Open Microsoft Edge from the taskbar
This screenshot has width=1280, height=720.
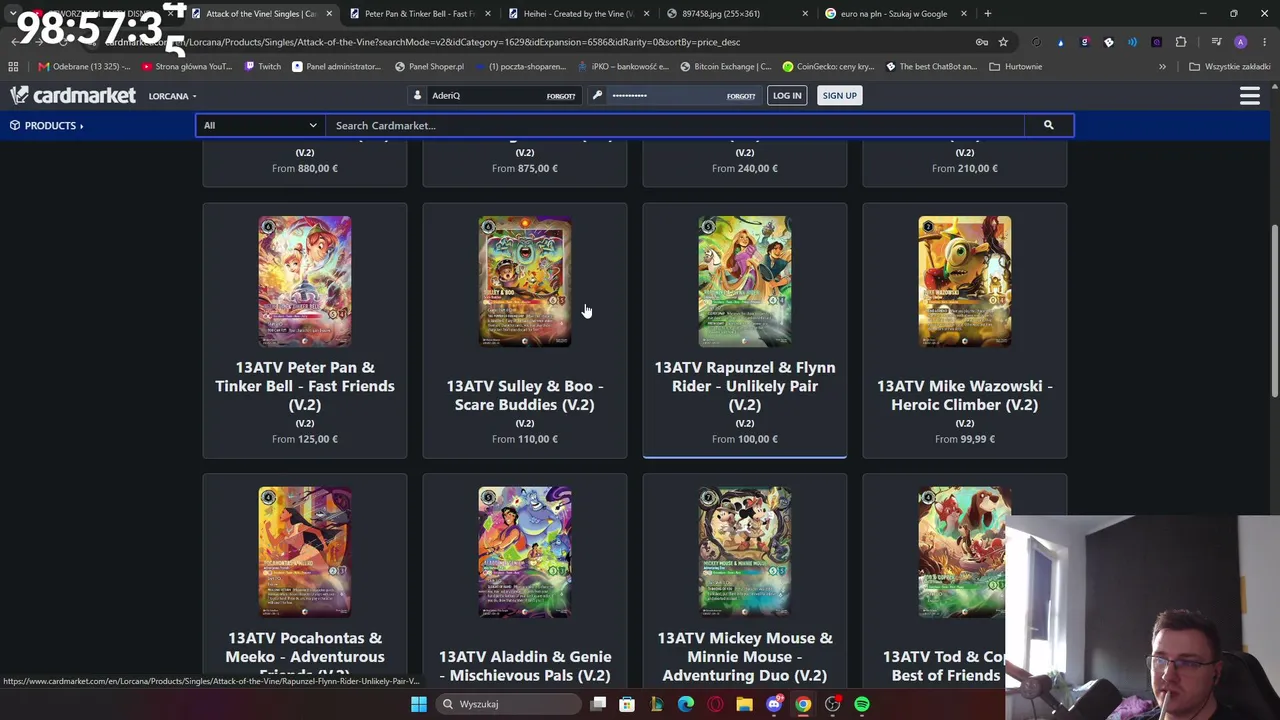[686, 704]
